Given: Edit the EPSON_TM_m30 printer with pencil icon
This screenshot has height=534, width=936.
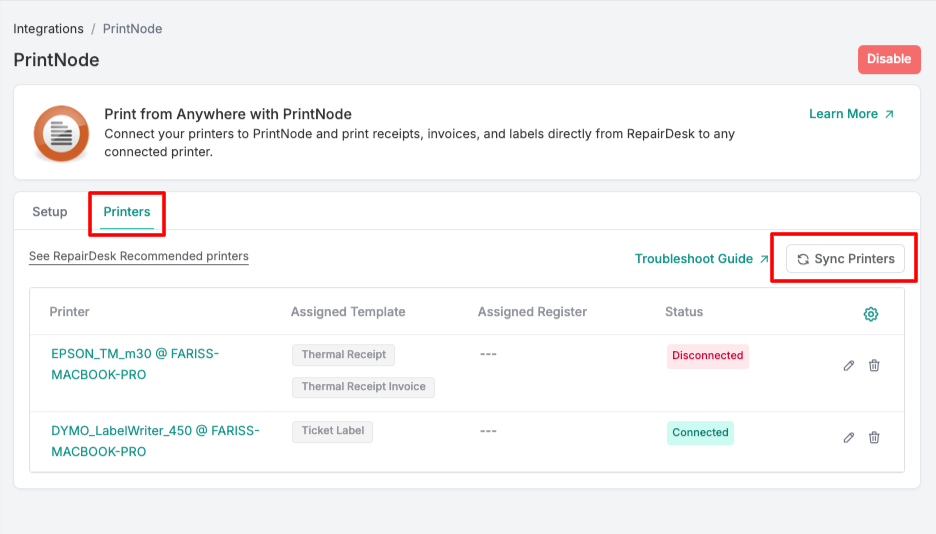Looking at the screenshot, I should (x=849, y=366).
